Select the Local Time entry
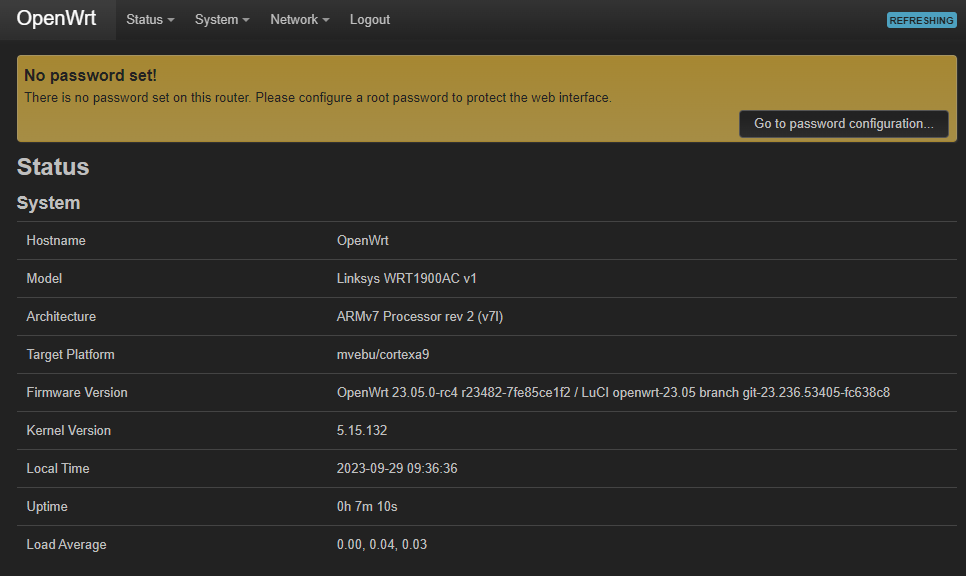This screenshot has height=576, width=966. (395, 468)
